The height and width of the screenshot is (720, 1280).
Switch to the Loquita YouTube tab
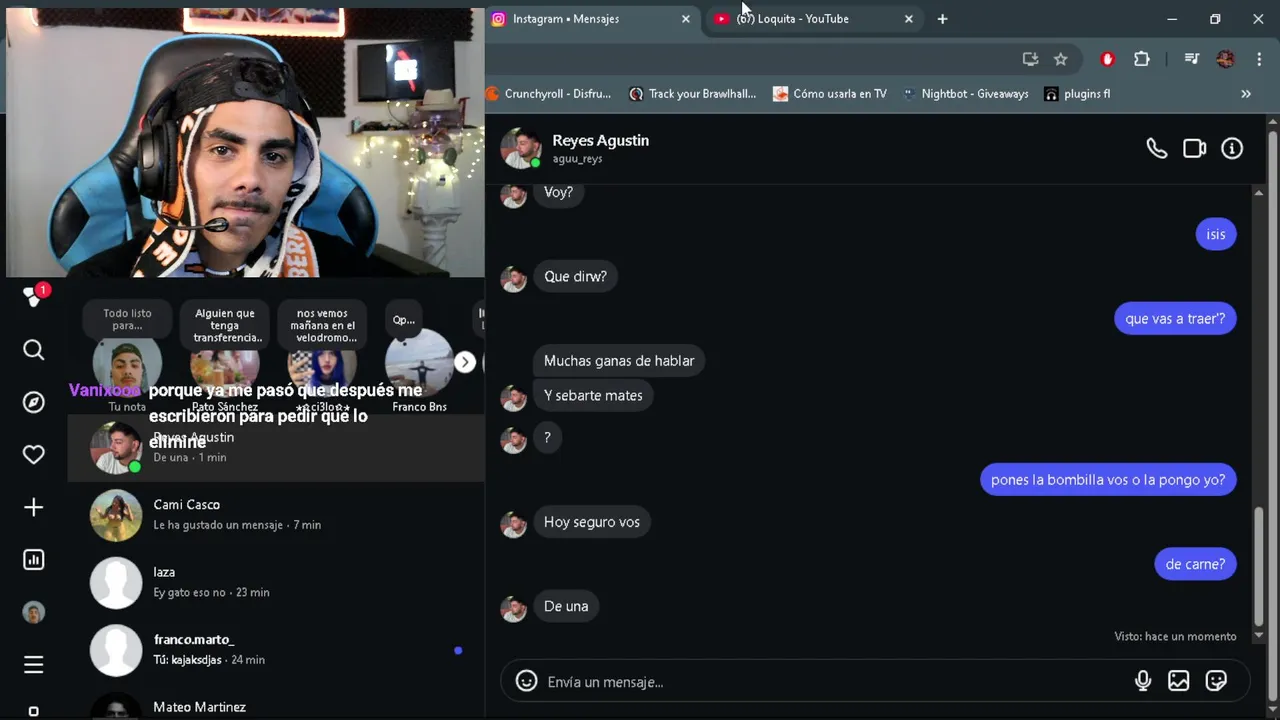[813, 19]
